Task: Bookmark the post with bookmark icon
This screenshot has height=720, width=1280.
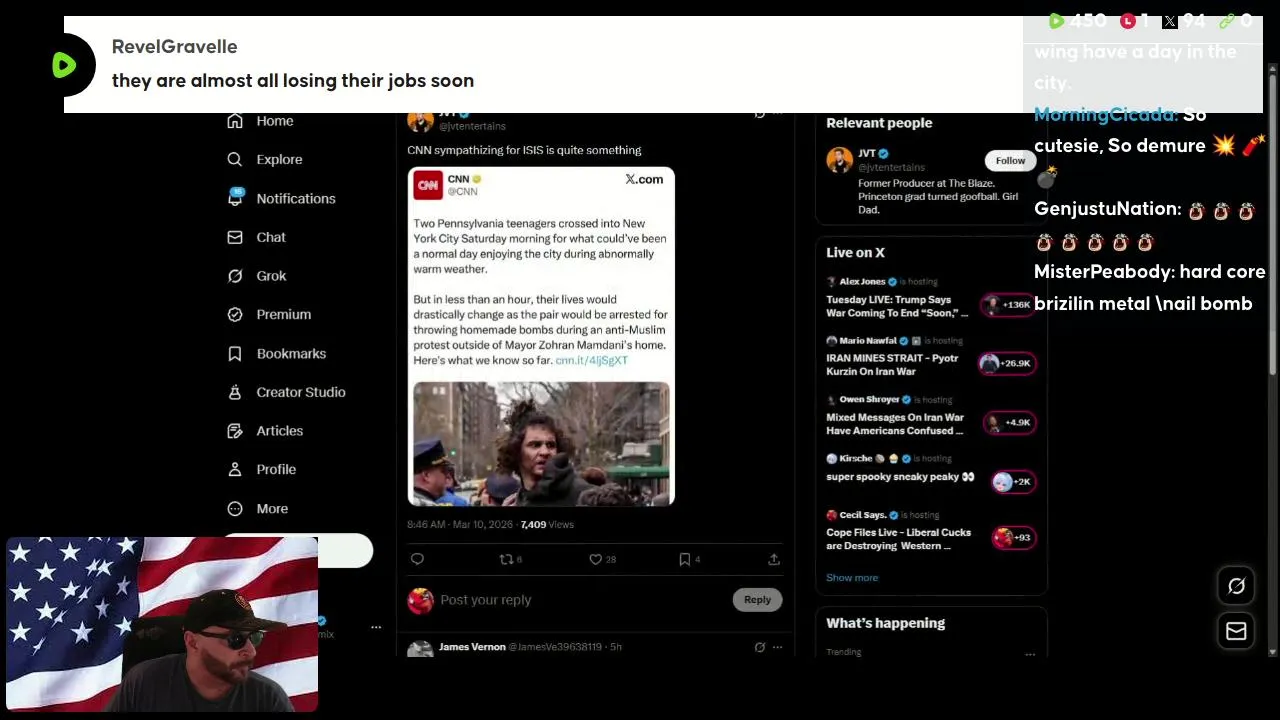Action: (684, 559)
